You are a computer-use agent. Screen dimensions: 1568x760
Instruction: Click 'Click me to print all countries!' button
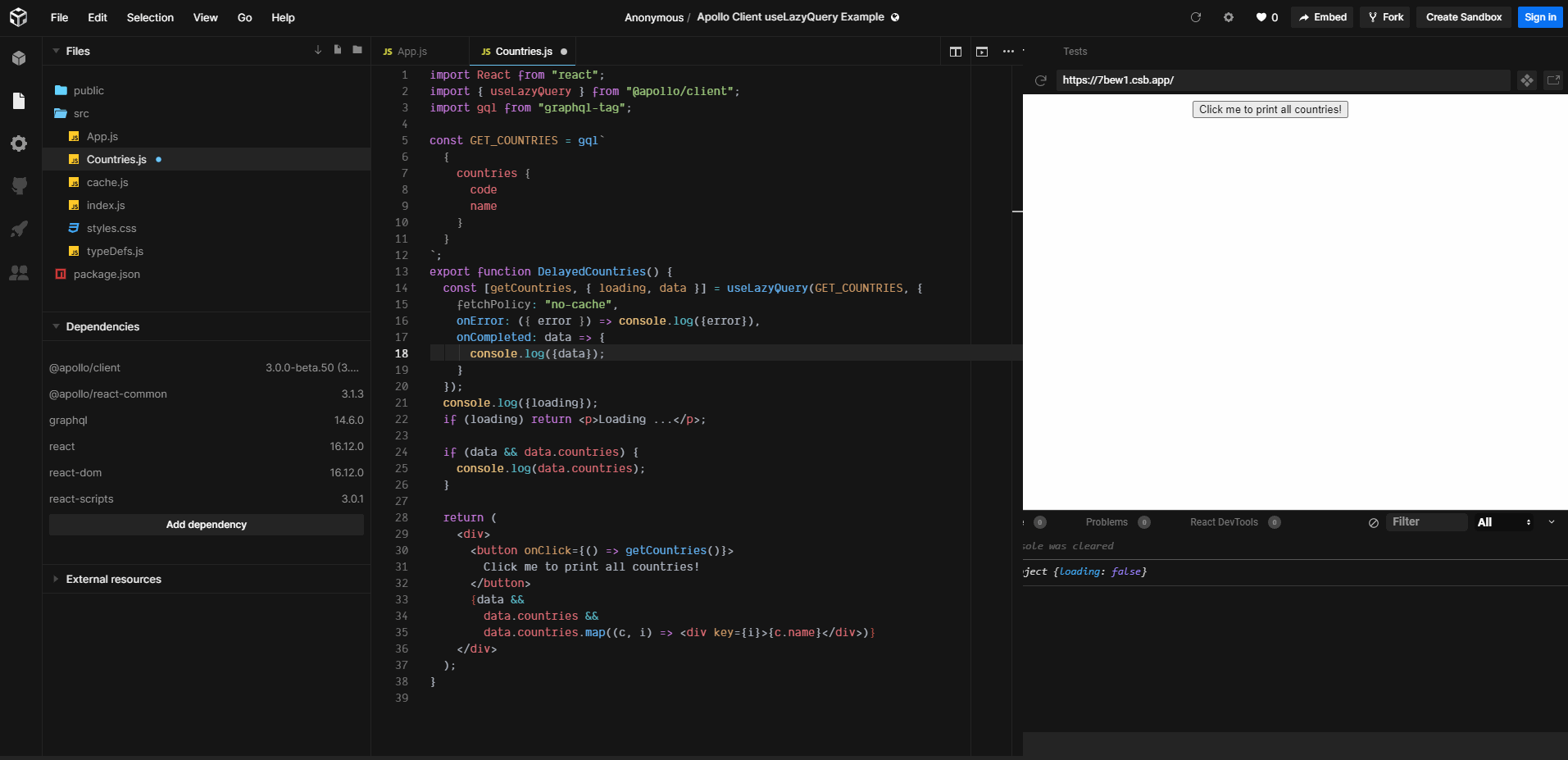point(1270,109)
